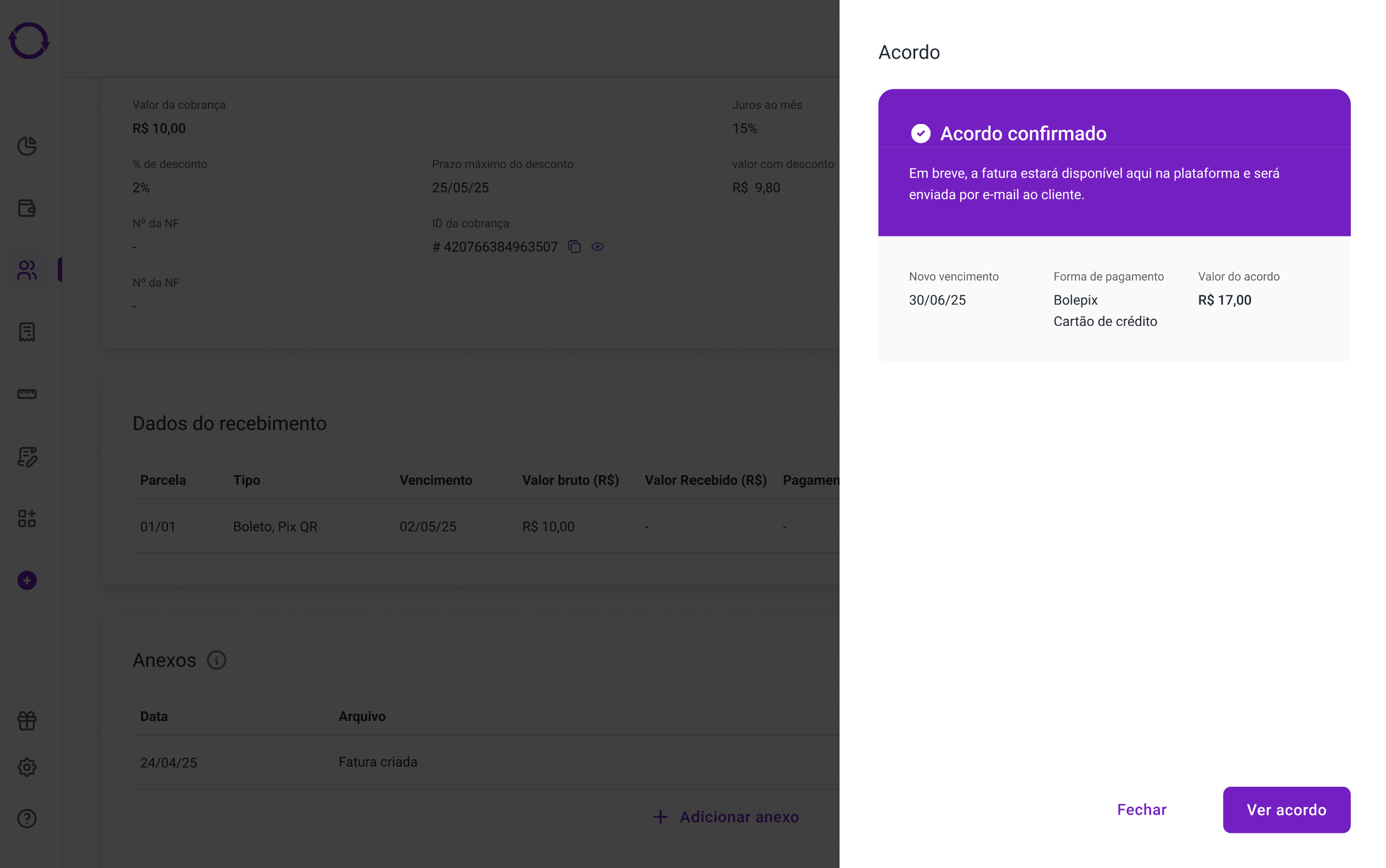Image resolution: width=1386 pixels, height=868 pixels.
Task: Open help question mark icon
Action: click(x=27, y=818)
